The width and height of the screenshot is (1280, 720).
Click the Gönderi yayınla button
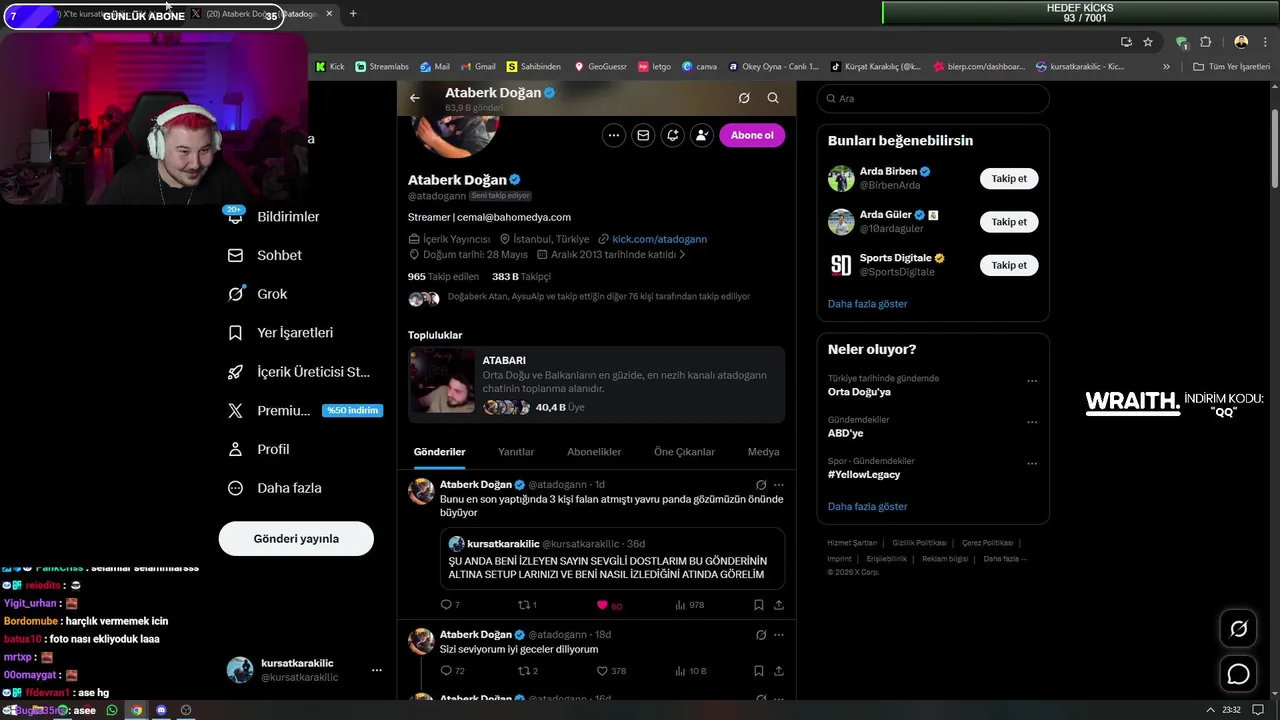(x=296, y=538)
